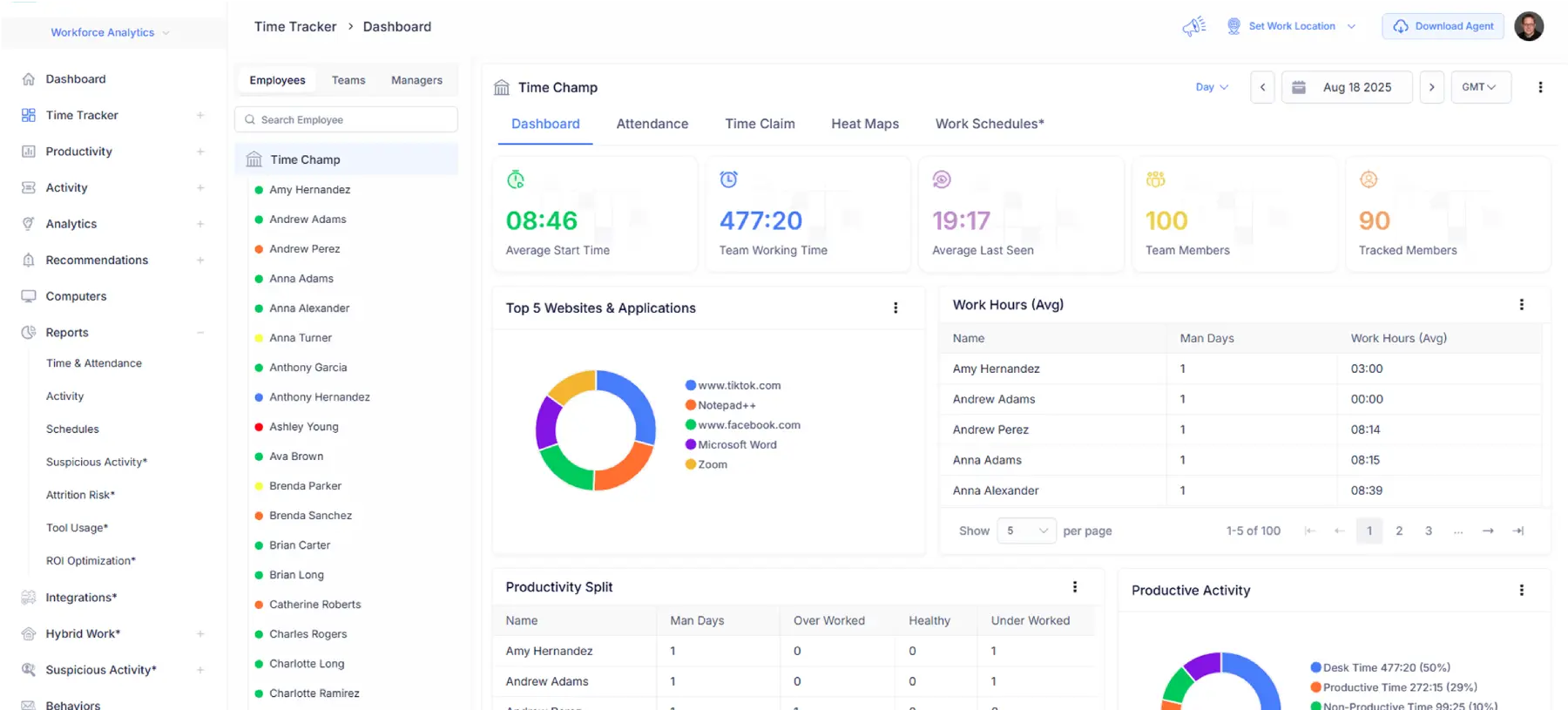The height and width of the screenshot is (710, 1568).
Task: Jump to last page of Work Hours table
Action: 1518,531
